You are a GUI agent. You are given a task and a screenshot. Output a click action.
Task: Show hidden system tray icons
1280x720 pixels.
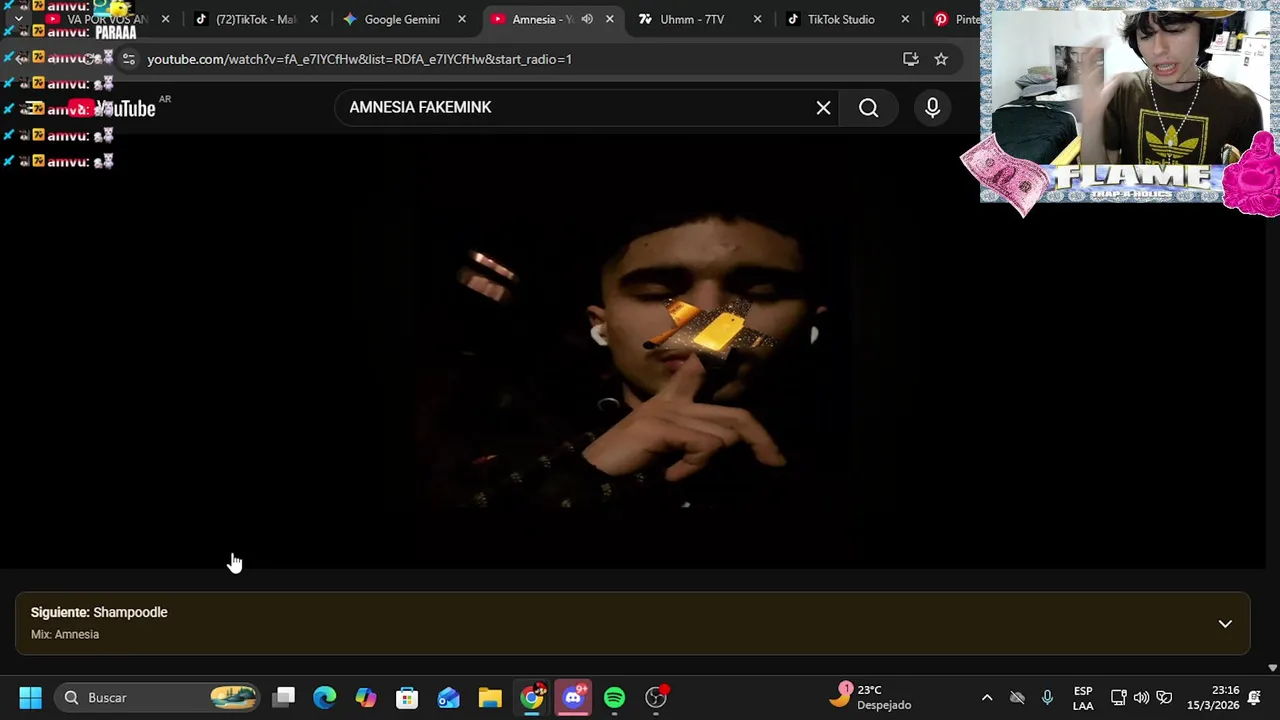click(x=987, y=697)
